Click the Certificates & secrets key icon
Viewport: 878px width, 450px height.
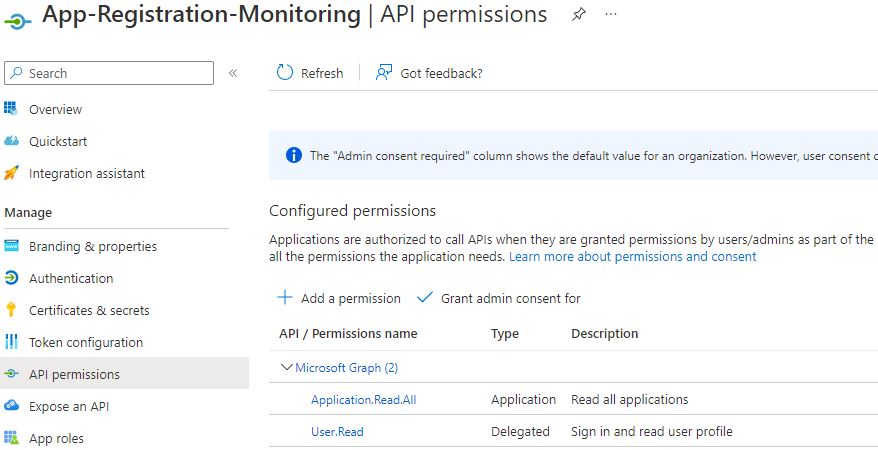[11, 310]
